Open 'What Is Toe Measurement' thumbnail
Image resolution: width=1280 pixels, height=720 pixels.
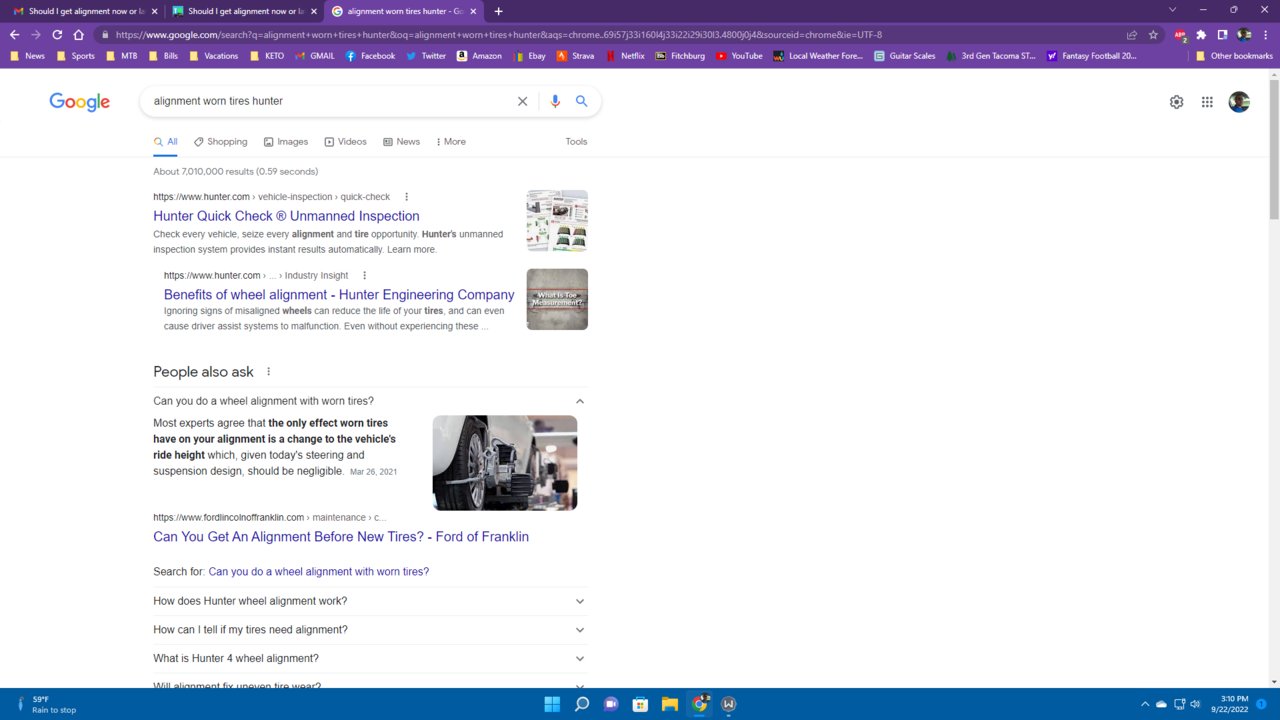click(x=557, y=299)
